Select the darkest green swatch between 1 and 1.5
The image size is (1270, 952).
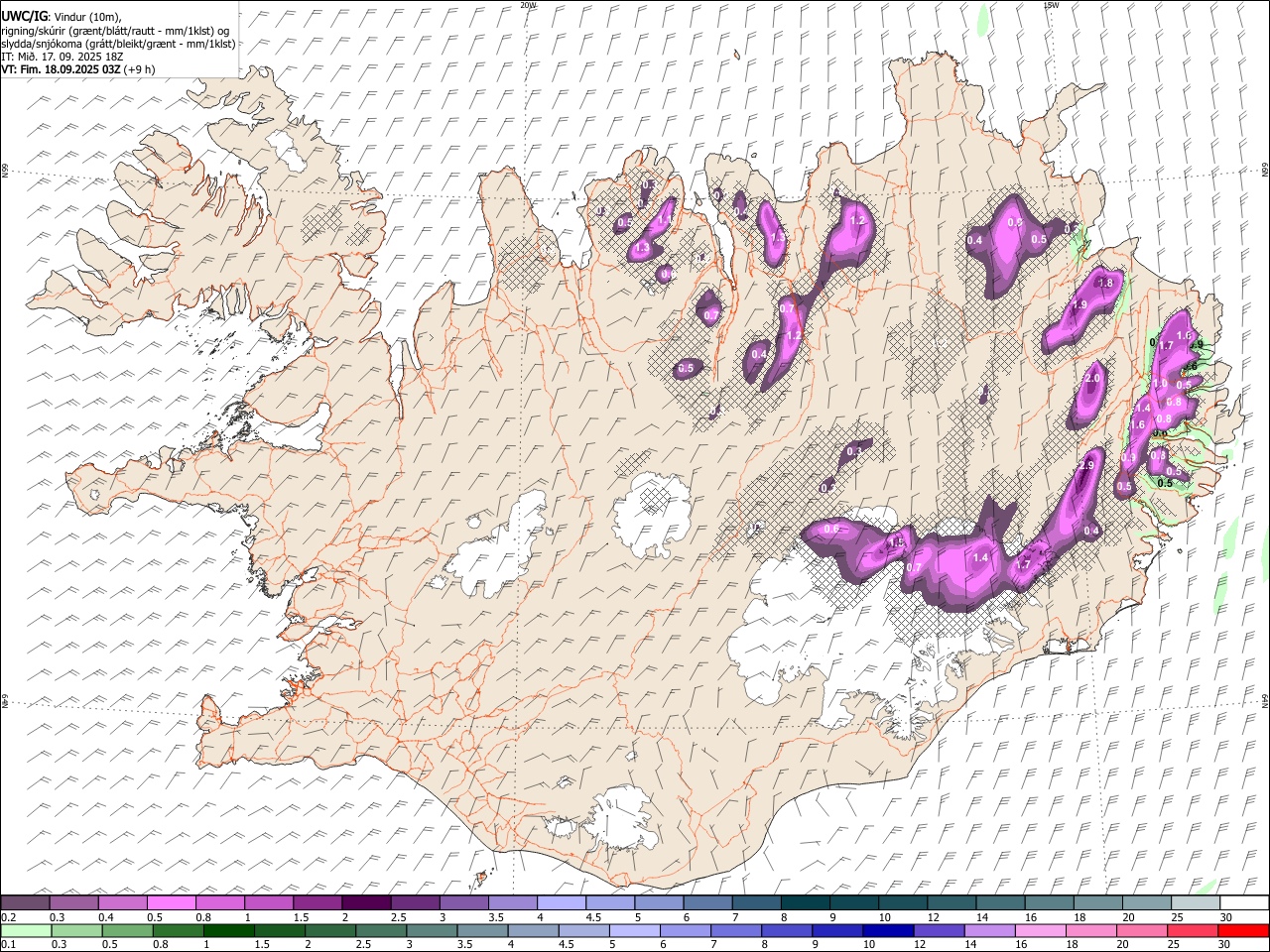(229, 931)
